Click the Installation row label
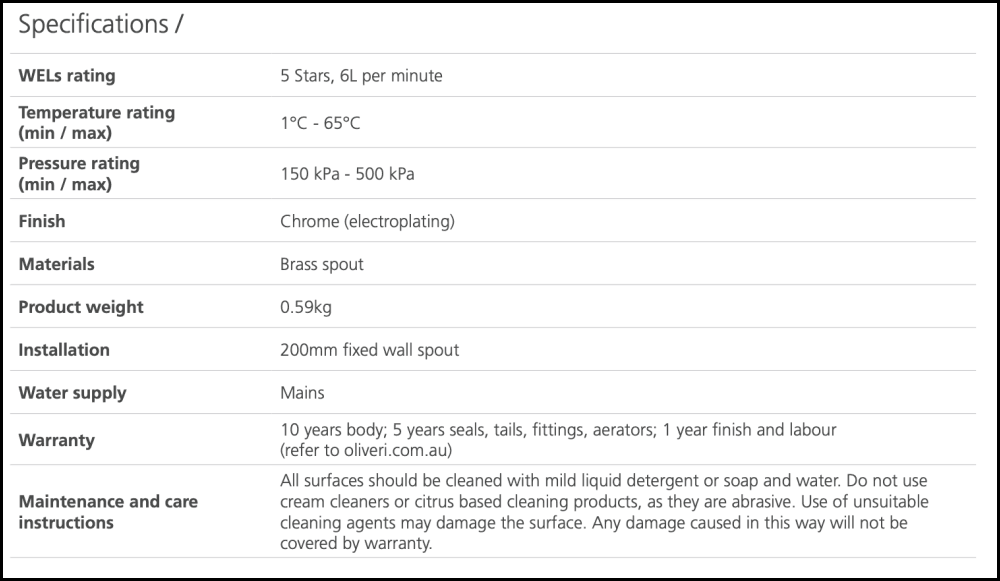Screen dimensions: 1000x581 [x=64, y=350]
